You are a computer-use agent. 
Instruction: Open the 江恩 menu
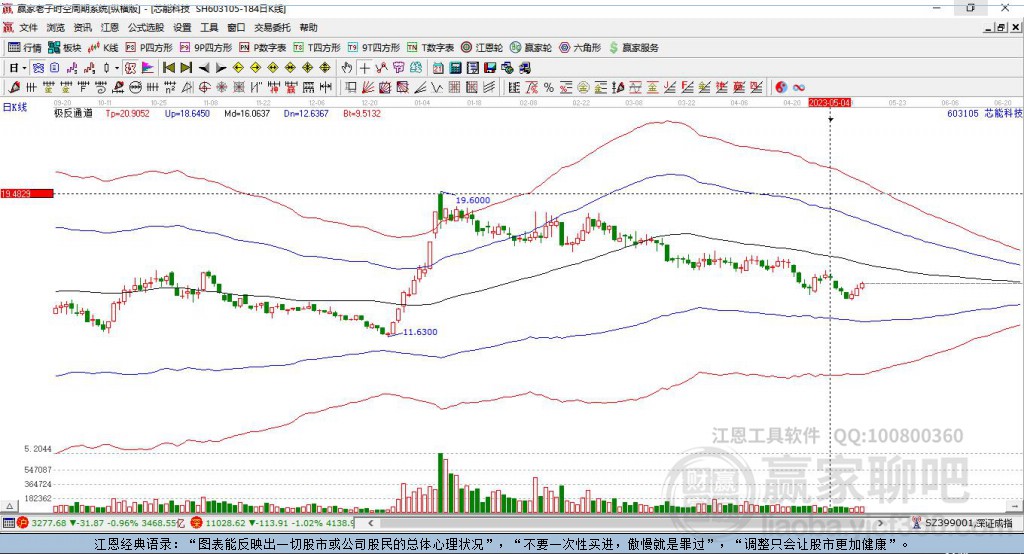click(x=110, y=27)
